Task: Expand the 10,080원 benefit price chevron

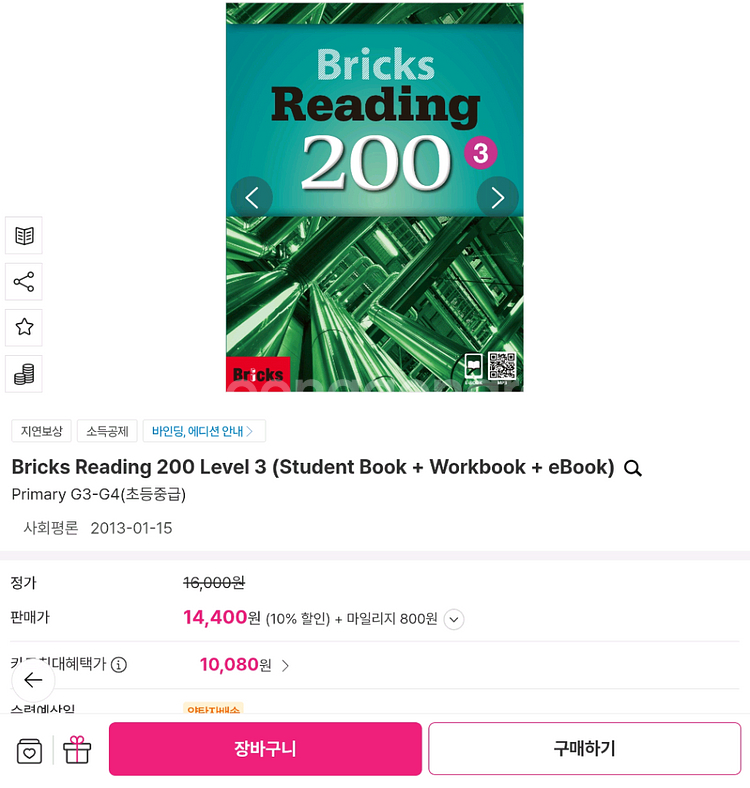Action: point(286,665)
